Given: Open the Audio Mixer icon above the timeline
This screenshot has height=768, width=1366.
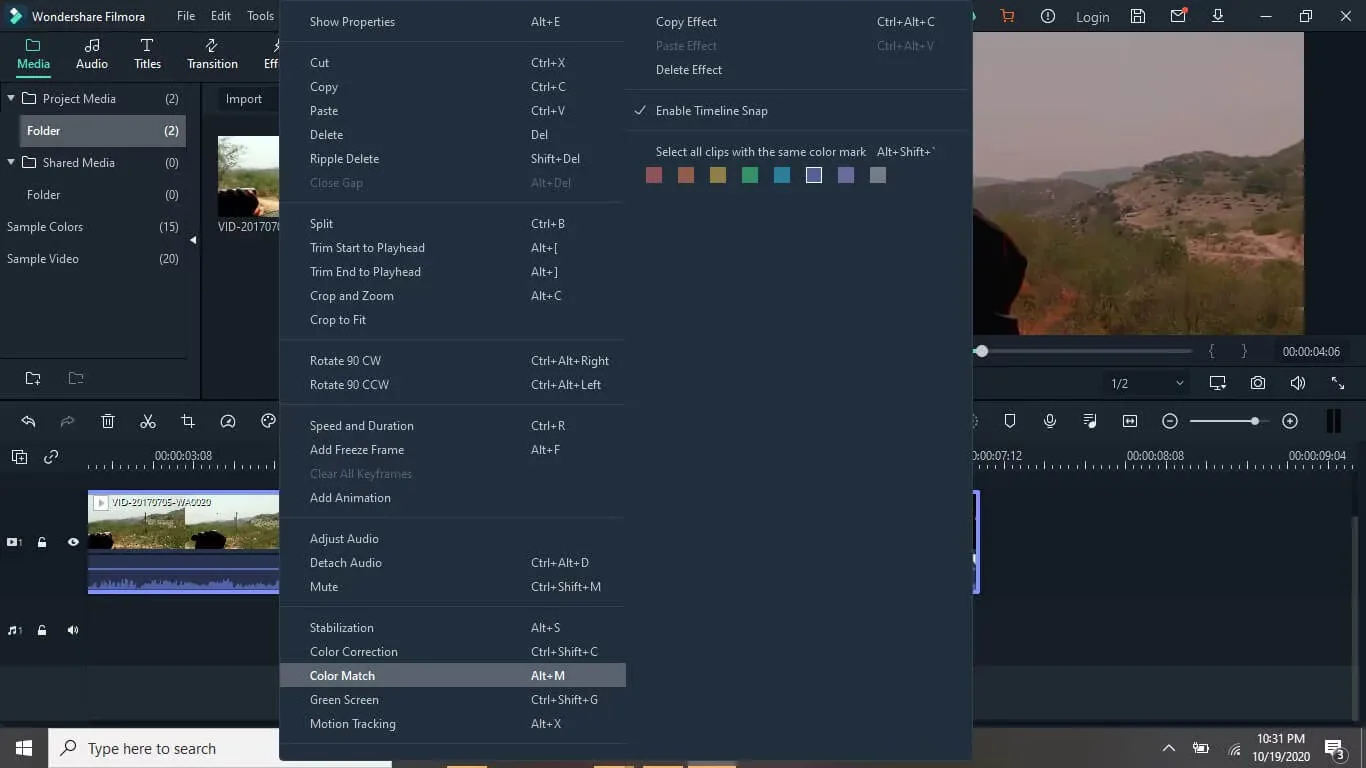Looking at the screenshot, I should (1089, 421).
